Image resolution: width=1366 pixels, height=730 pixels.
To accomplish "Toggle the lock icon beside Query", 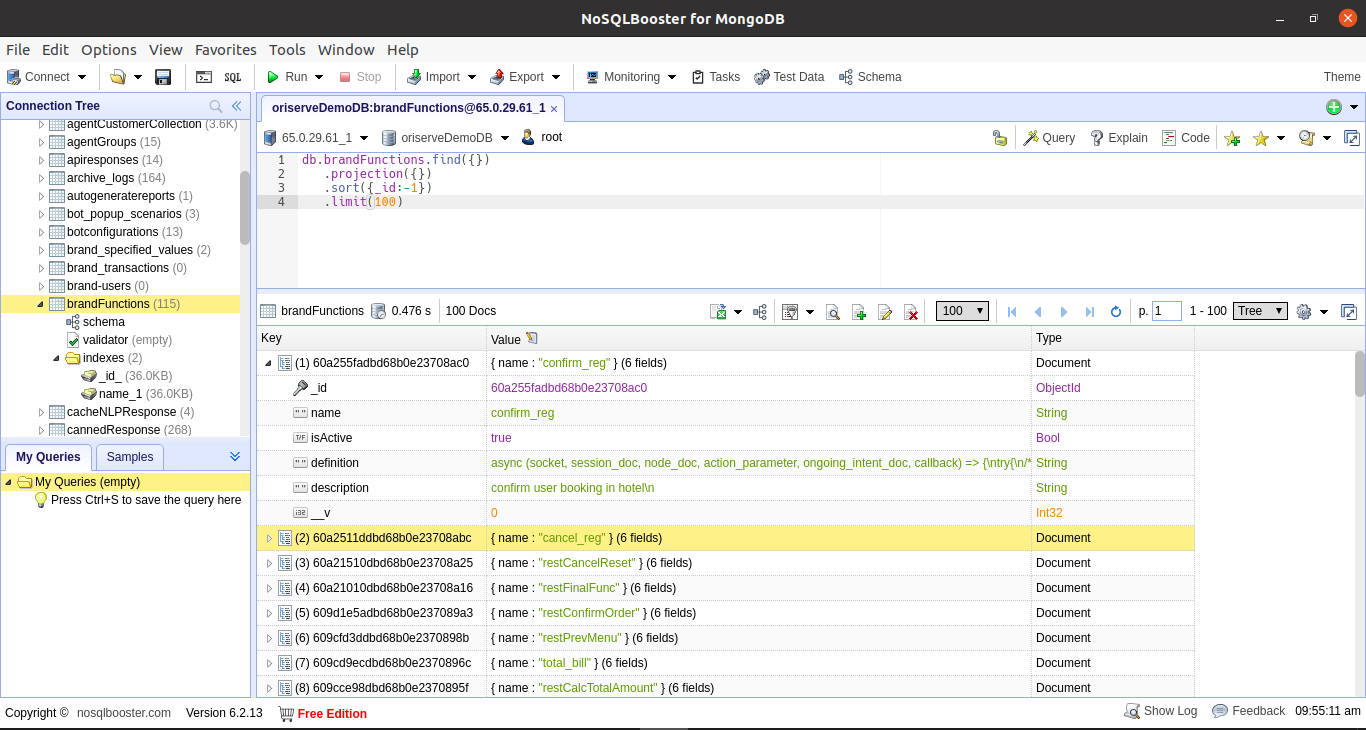I will (999, 138).
